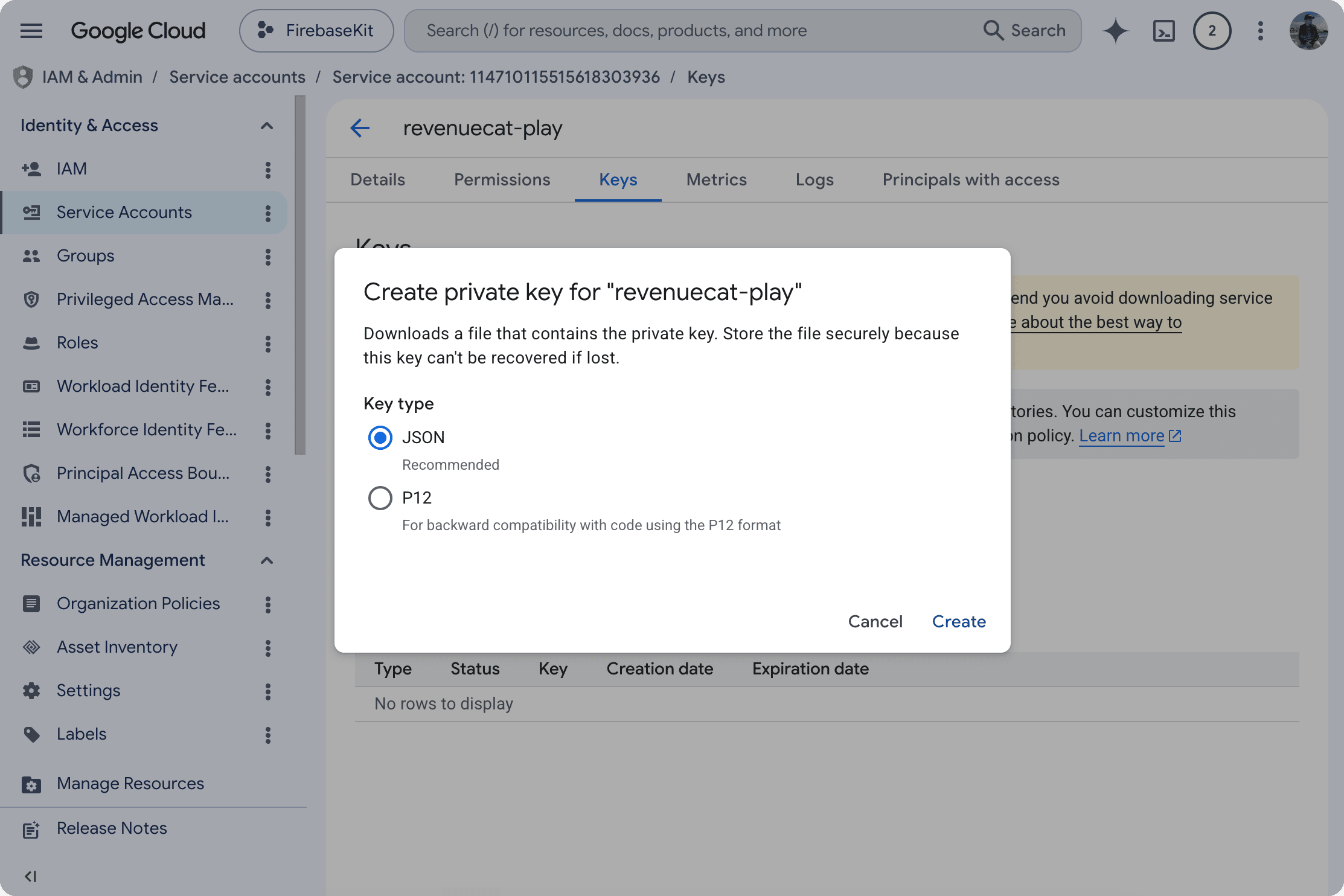The width and height of the screenshot is (1344, 896).
Task: Open notifications badge showing 2
Action: click(1212, 31)
